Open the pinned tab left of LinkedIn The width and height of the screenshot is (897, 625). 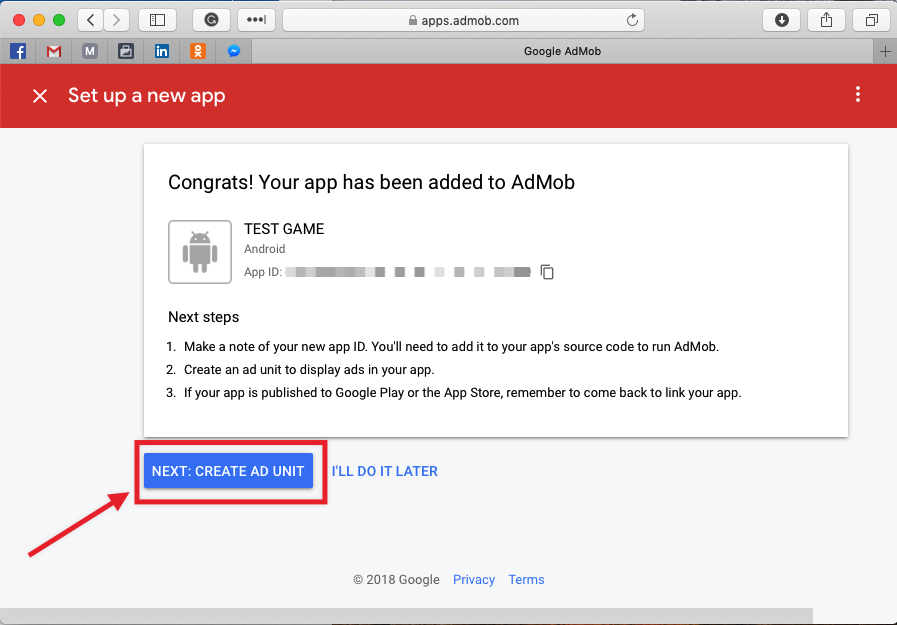click(126, 51)
